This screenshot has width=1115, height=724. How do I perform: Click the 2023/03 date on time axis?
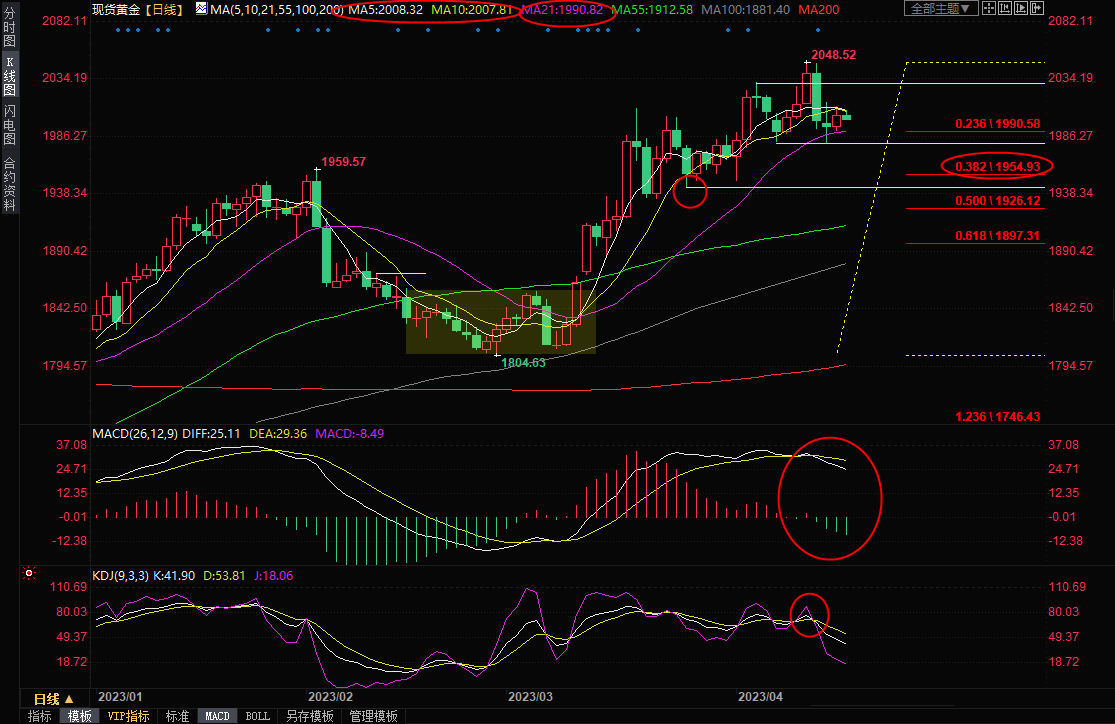530,696
